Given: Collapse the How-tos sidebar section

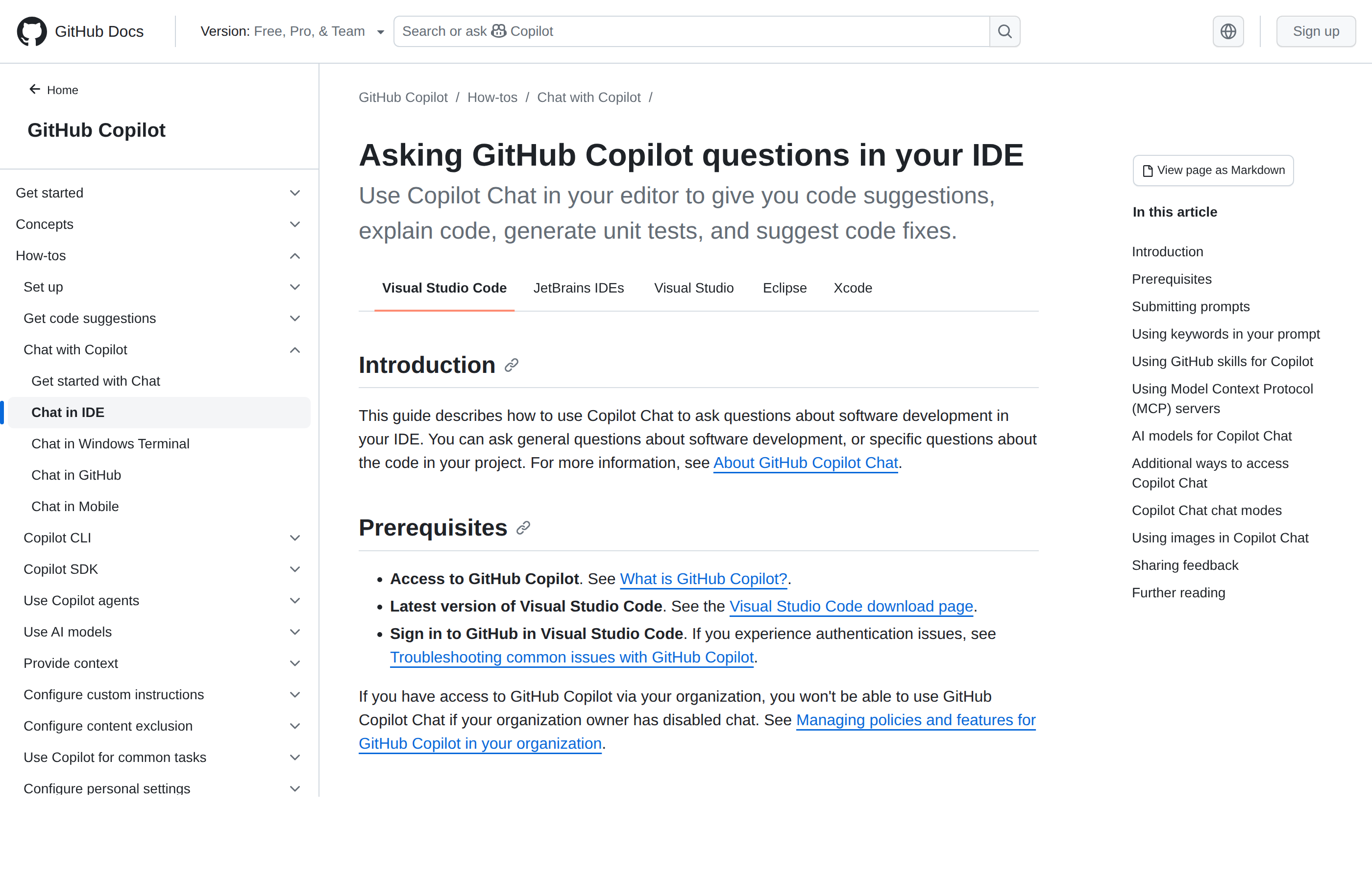Looking at the screenshot, I should (x=295, y=256).
